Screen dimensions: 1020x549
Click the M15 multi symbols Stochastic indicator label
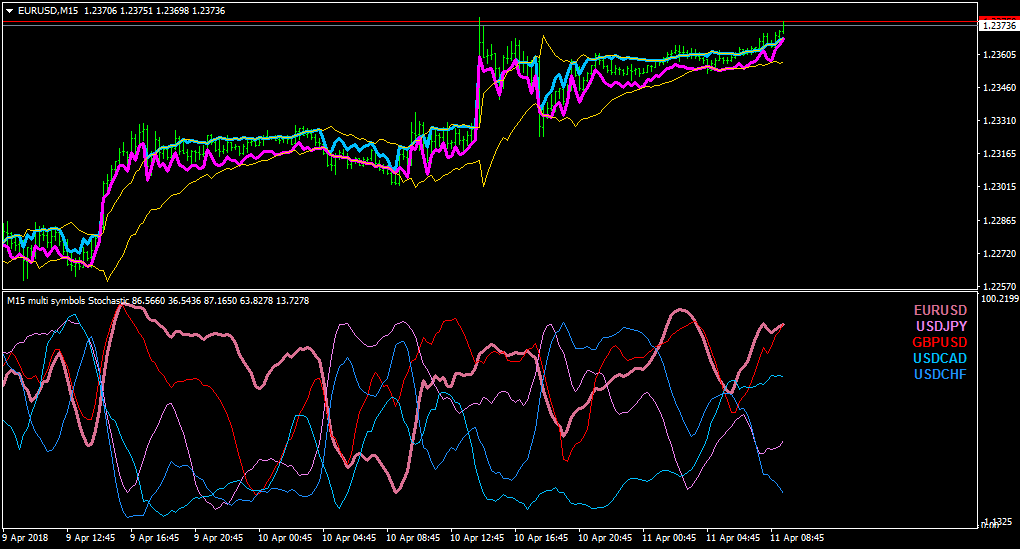pyautogui.click(x=68, y=301)
